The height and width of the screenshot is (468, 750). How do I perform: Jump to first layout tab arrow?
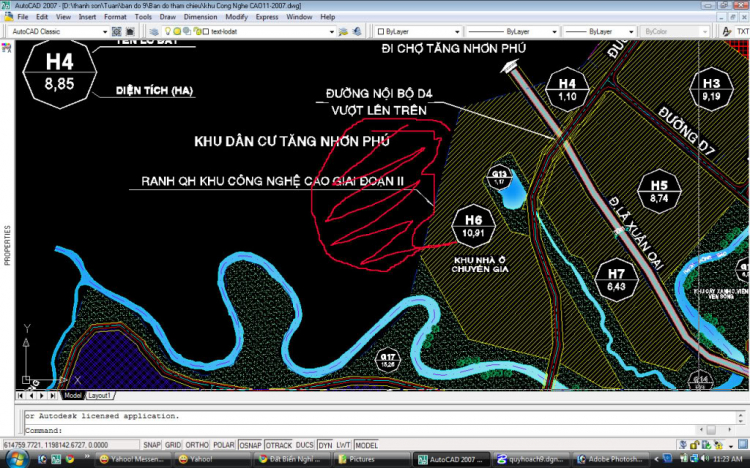[x=20, y=395]
